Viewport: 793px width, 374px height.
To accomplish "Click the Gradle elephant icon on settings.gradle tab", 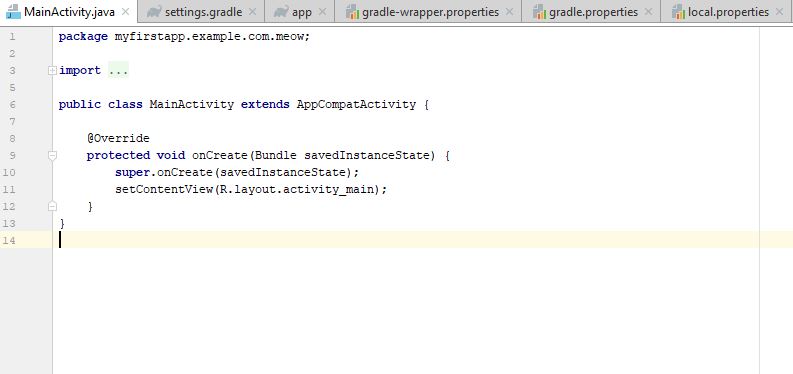I will pos(154,12).
